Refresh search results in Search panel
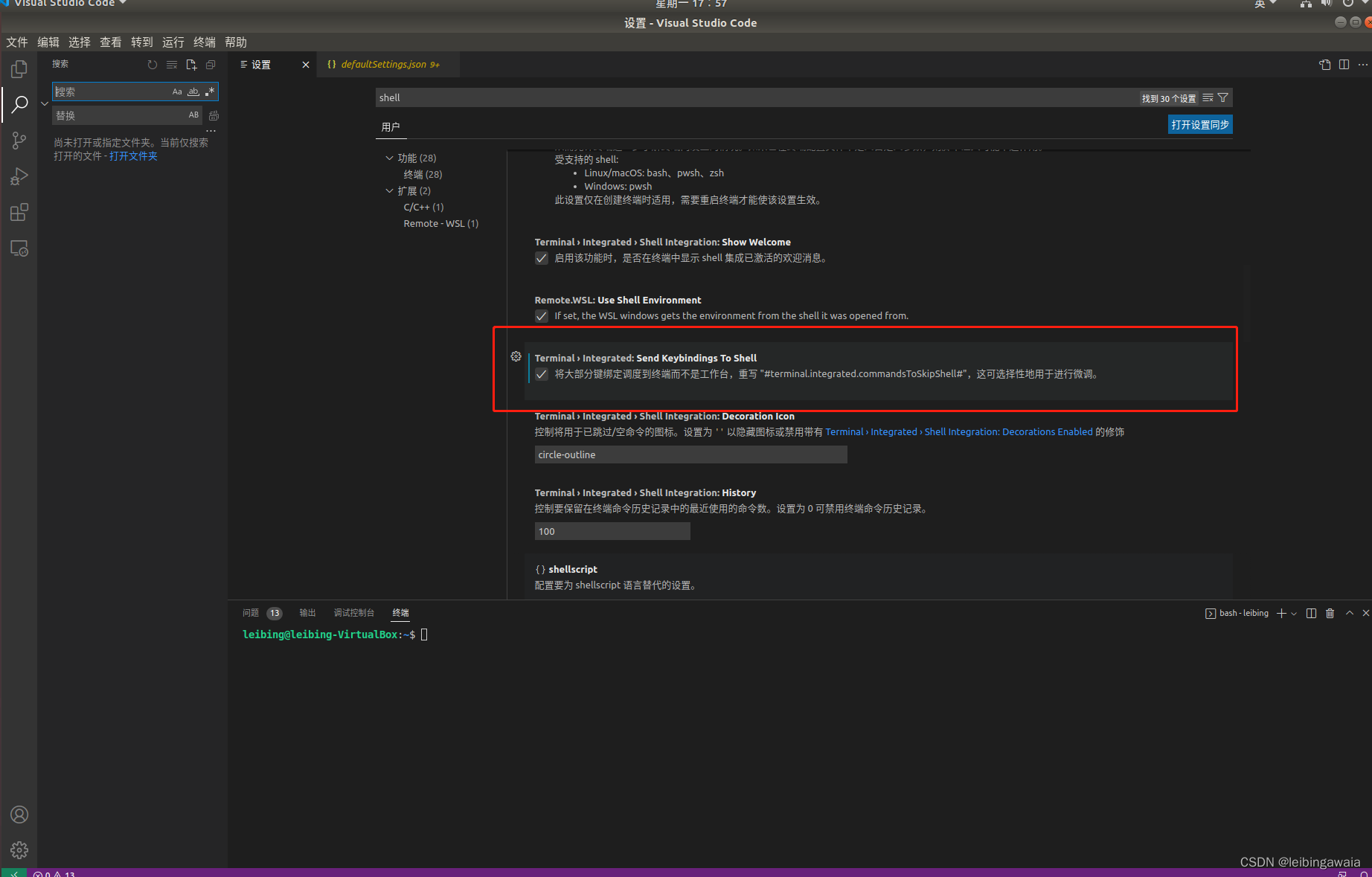Screen dimensions: 1372x877 [153, 65]
